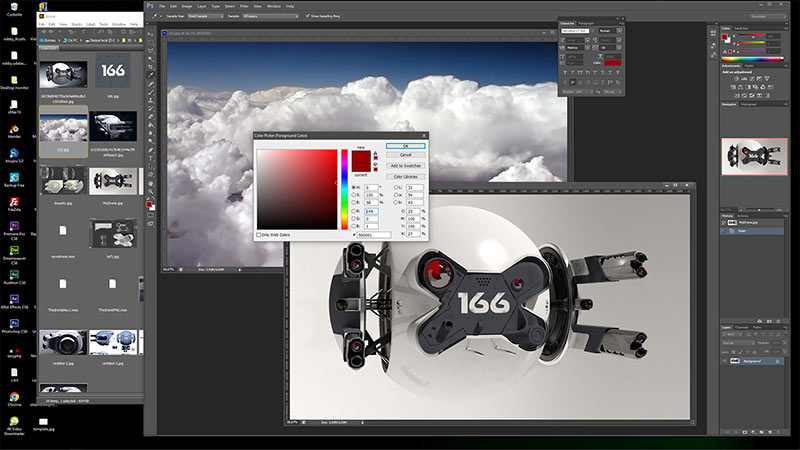Open Chrome from the desktop icons

(14, 397)
